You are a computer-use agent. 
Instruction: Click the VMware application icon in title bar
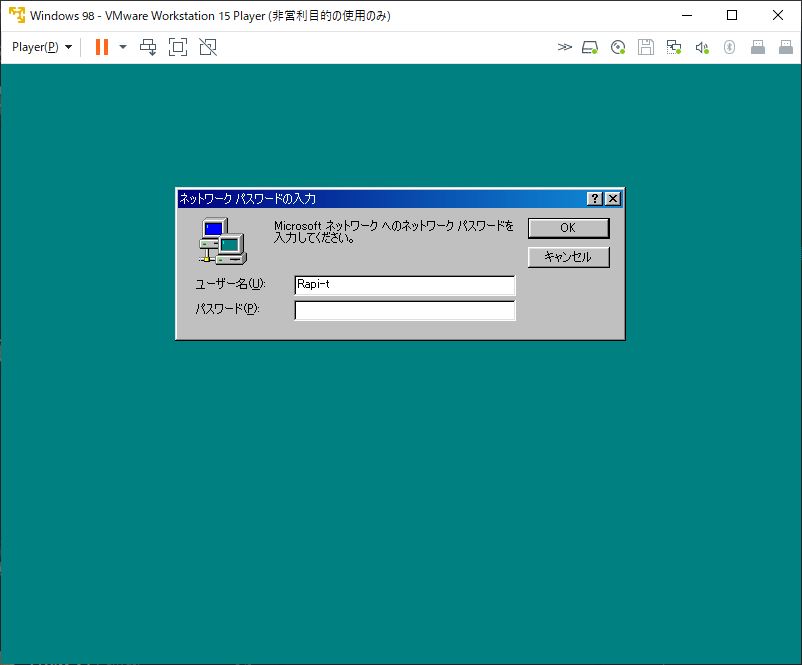[x=17, y=15]
